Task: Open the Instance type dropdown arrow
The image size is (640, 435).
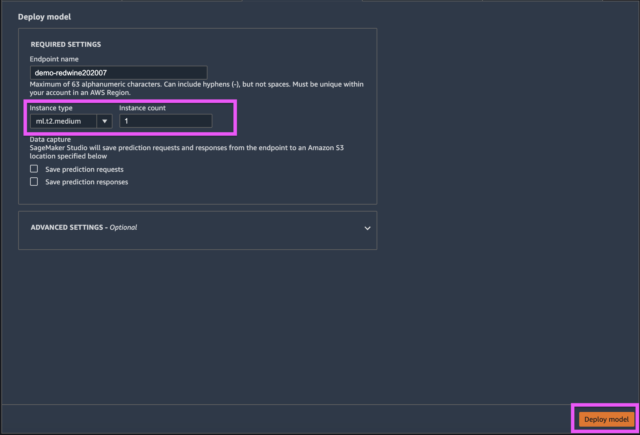Action: coord(104,121)
